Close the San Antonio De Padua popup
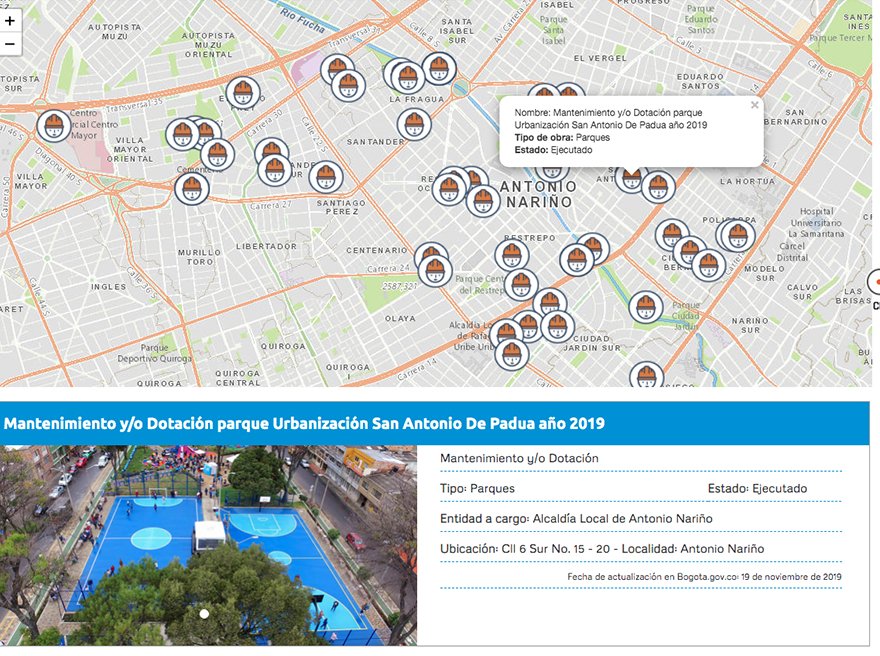The width and height of the screenshot is (880, 656). click(x=754, y=105)
